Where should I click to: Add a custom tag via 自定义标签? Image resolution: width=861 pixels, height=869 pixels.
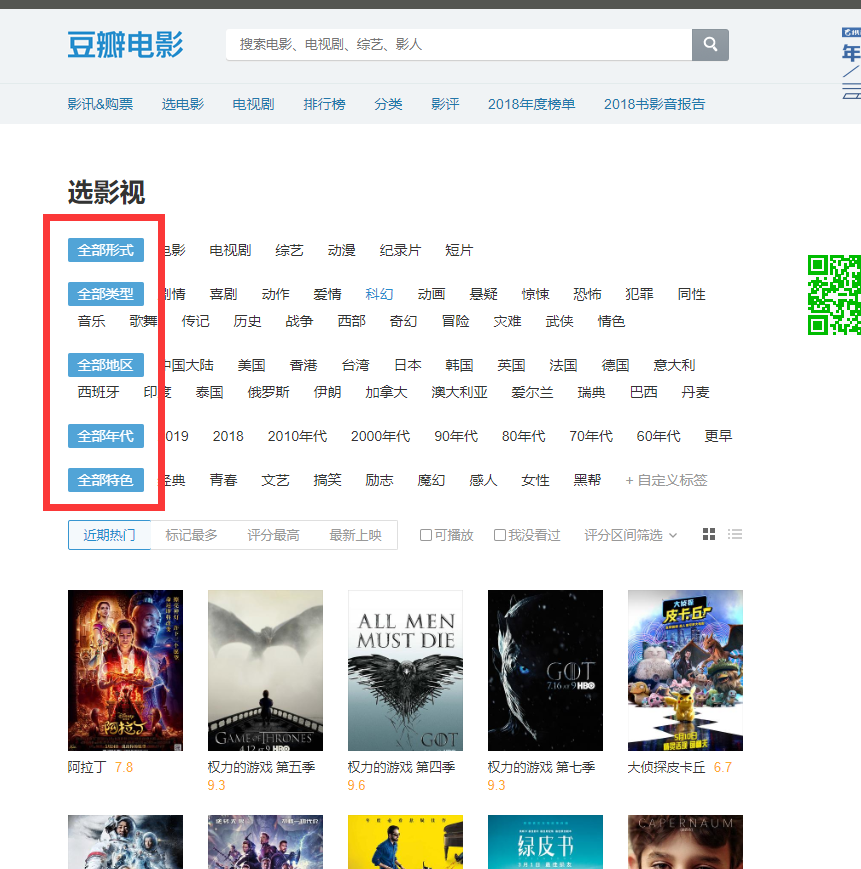(667, 480)
